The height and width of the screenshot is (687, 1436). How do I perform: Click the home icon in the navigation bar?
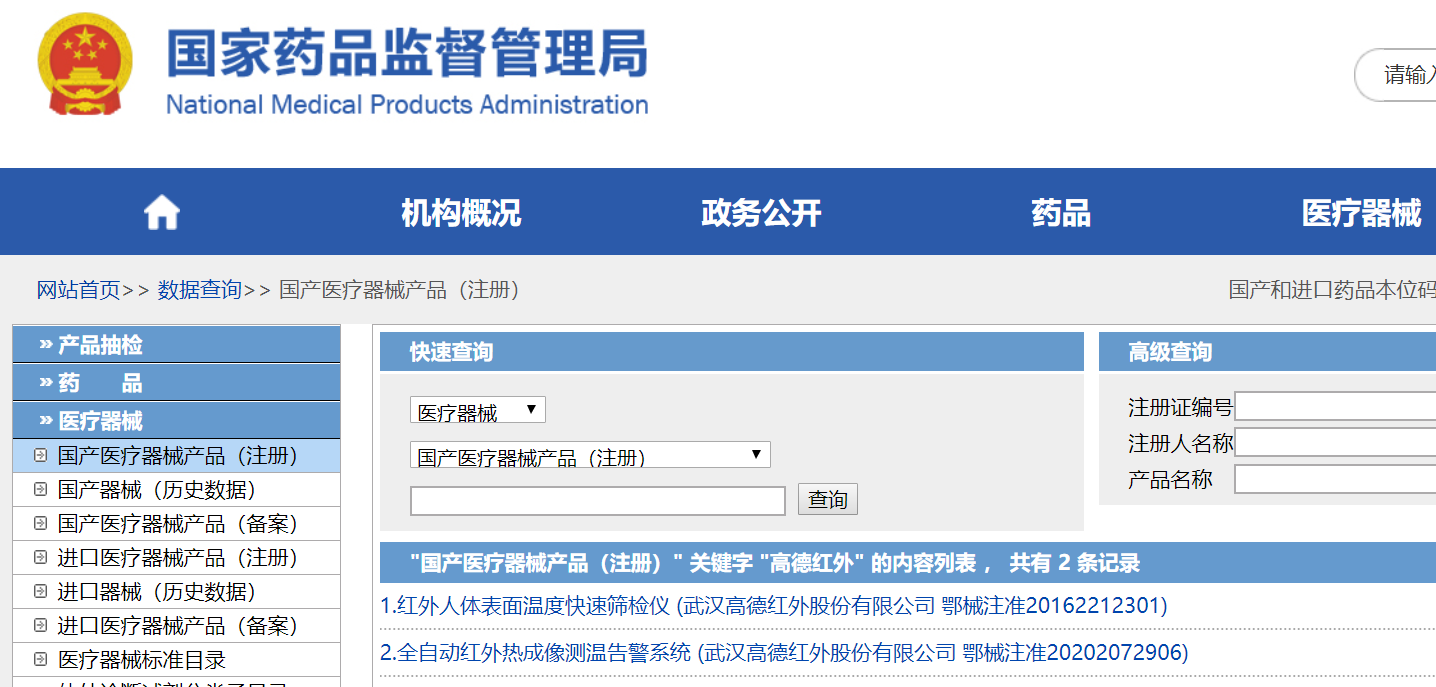[x=160, y=211]
